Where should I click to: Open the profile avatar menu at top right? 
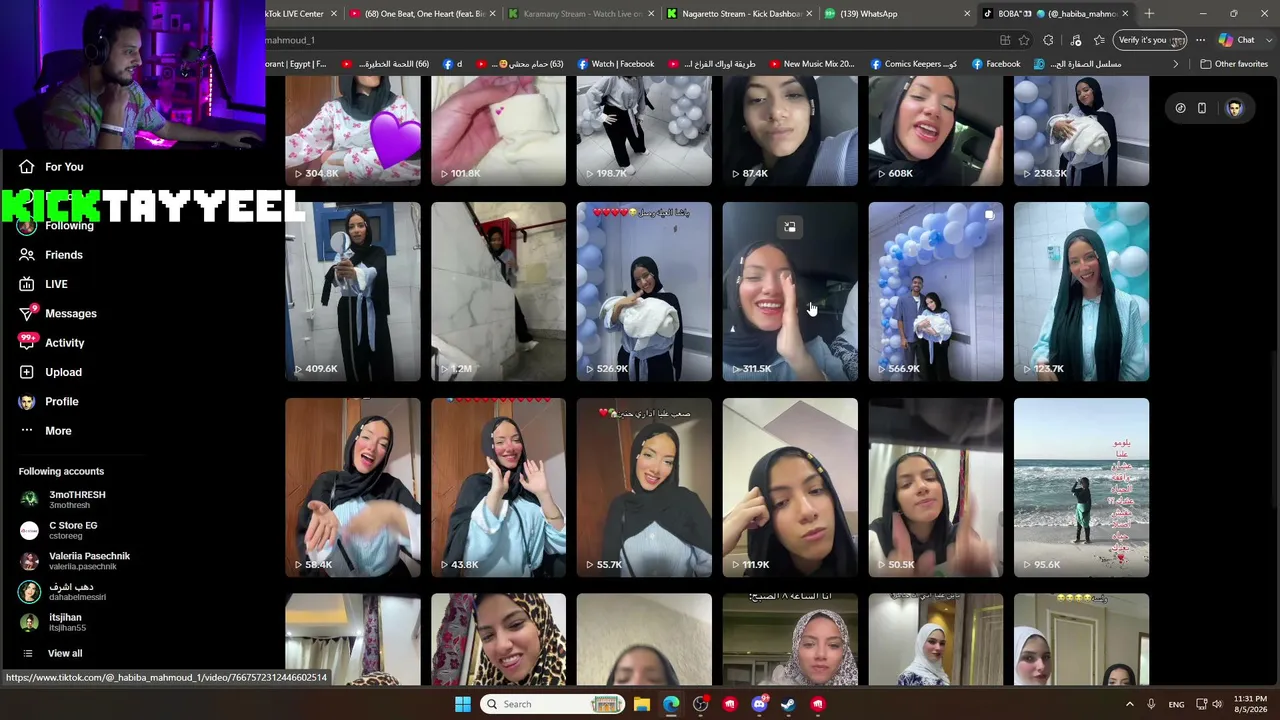(x=1234, y=108)
